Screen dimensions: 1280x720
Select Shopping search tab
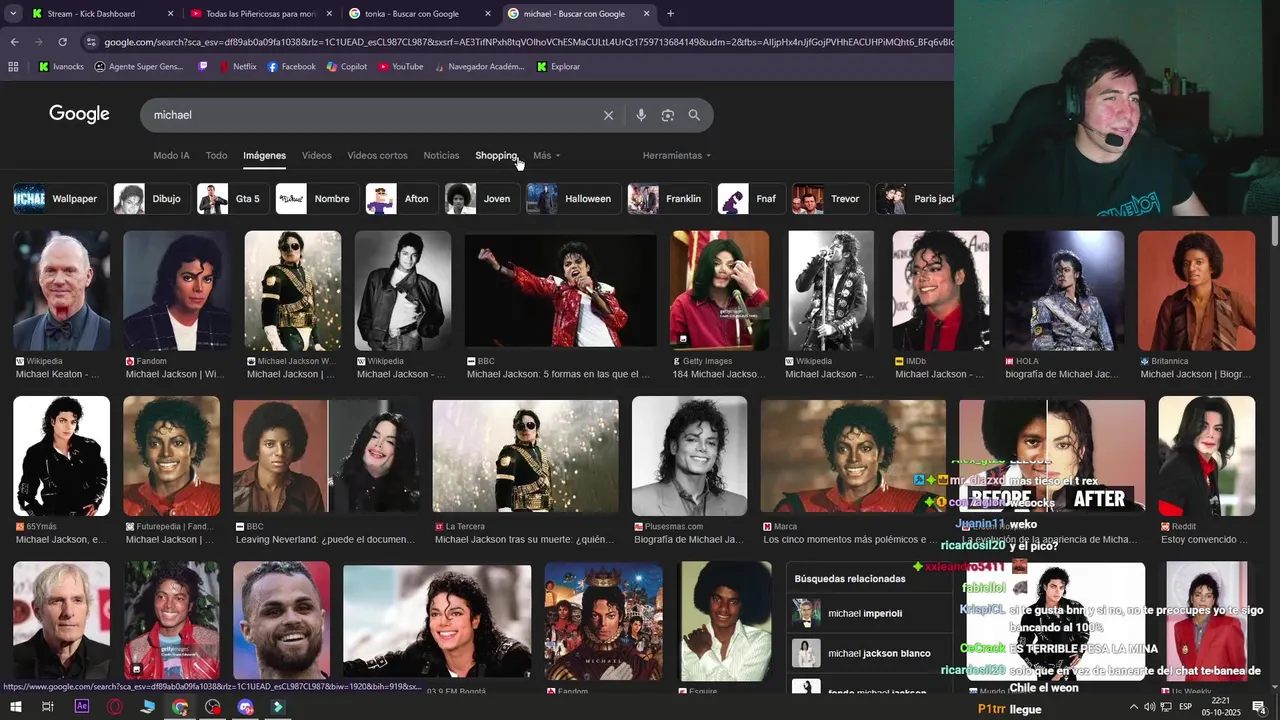[496, 156]
